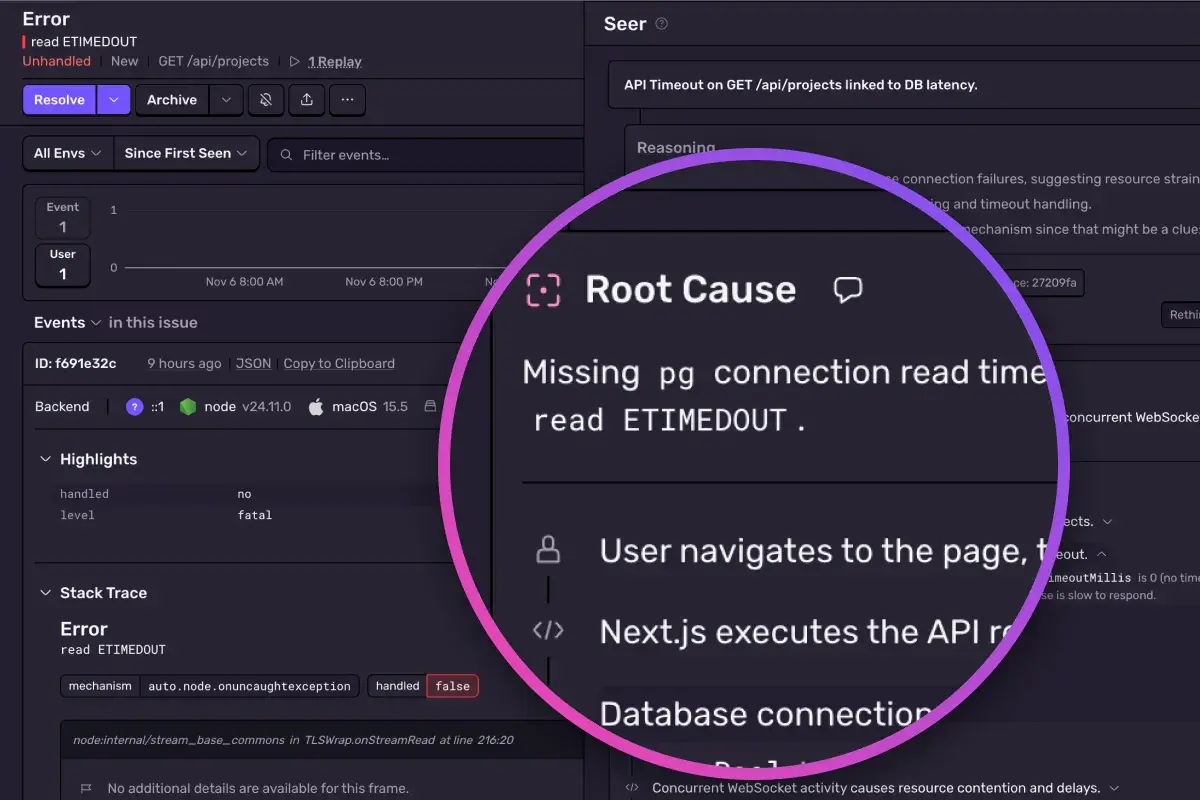
Task: Open the All Envs environment selector
Action: (x=67, y=153)
